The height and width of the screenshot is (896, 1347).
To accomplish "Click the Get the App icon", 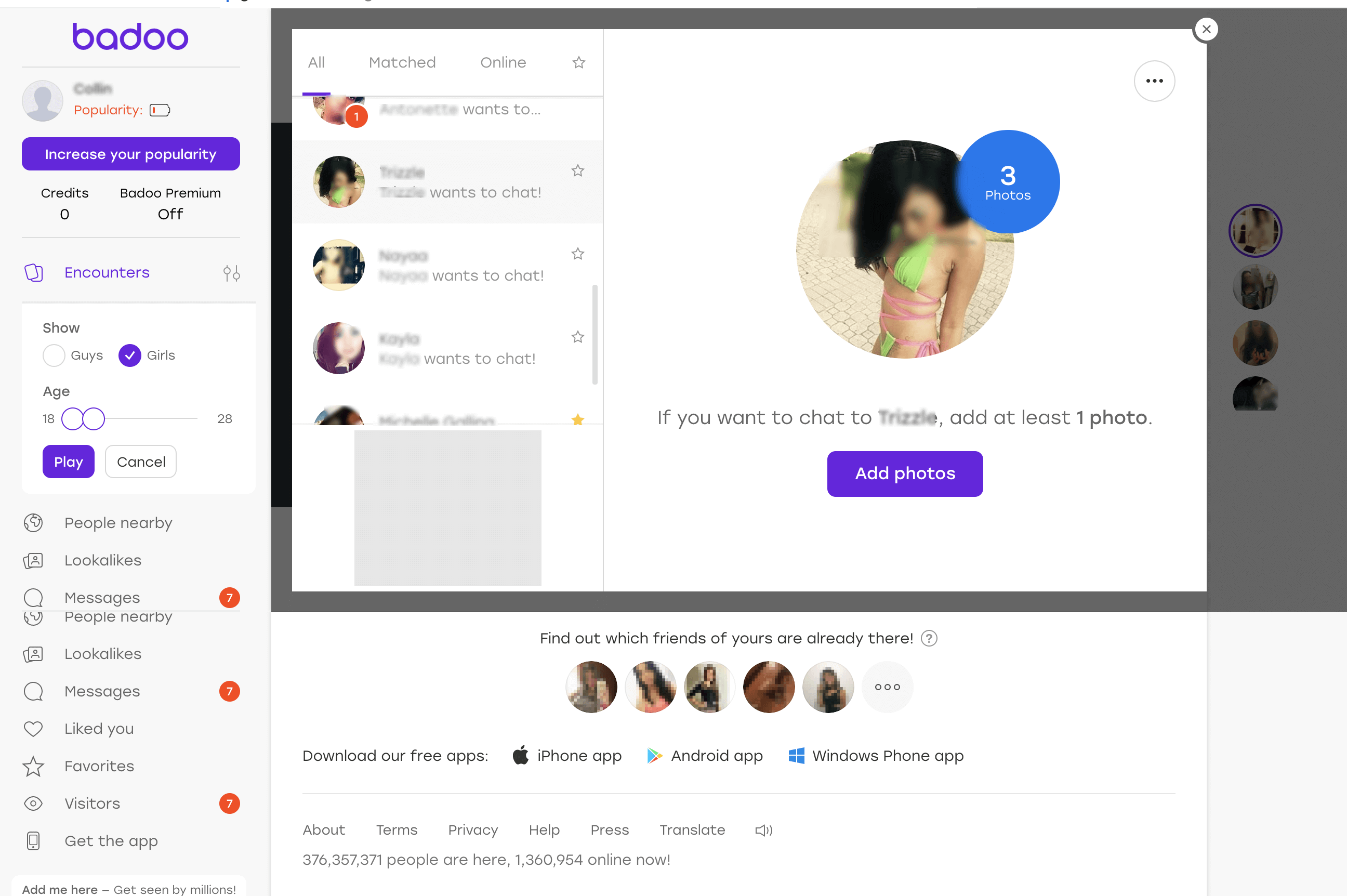I will pos(33,841).
